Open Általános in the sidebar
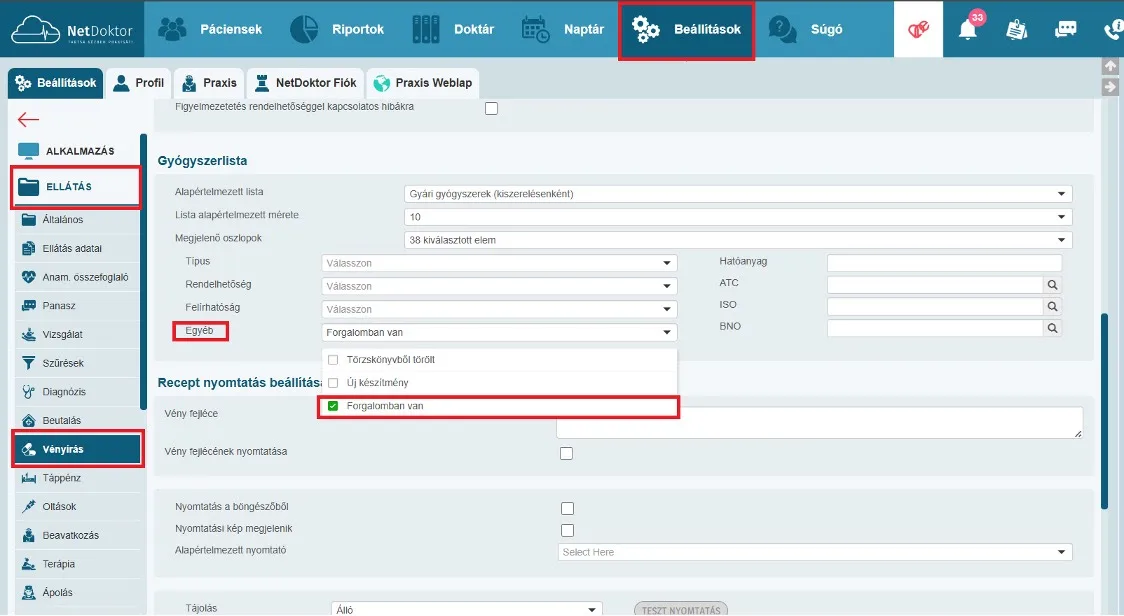1124x616 pixels. click(x=77, y=219)
